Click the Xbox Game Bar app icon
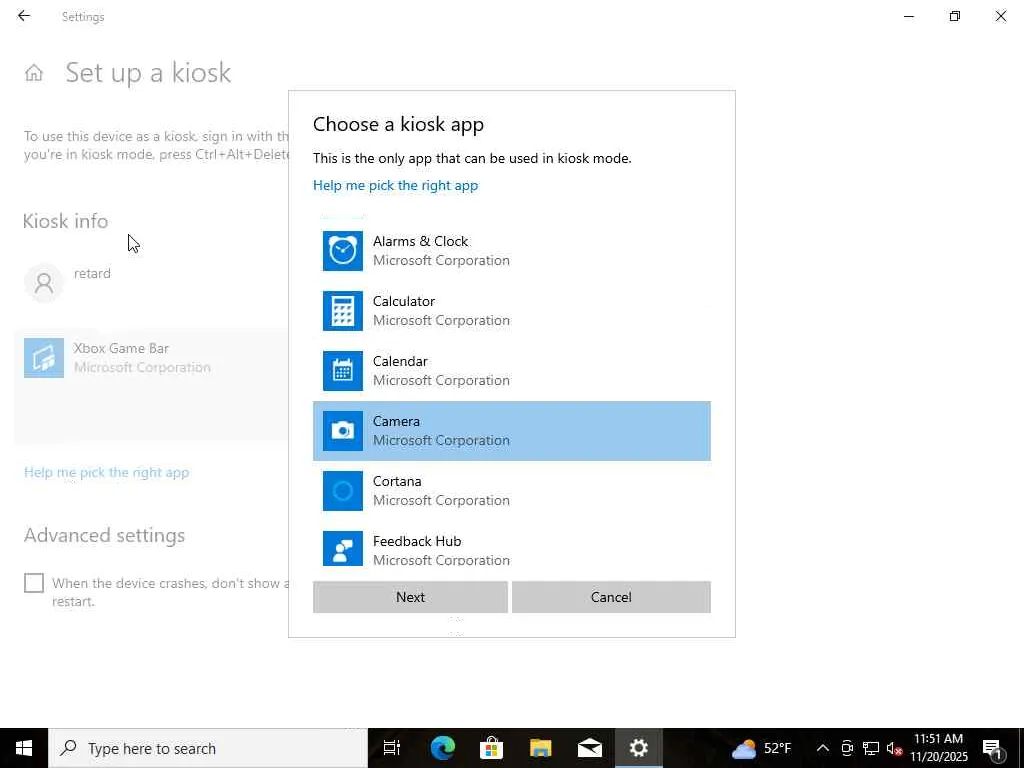Viewport: 1024px width, 768px height. 44,358
